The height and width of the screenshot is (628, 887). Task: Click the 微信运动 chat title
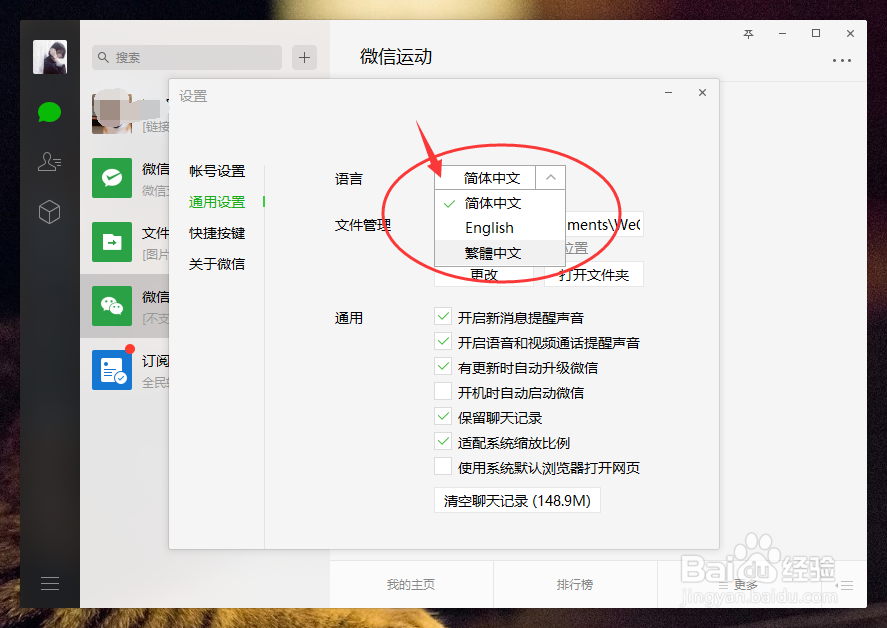coord(396,57)
